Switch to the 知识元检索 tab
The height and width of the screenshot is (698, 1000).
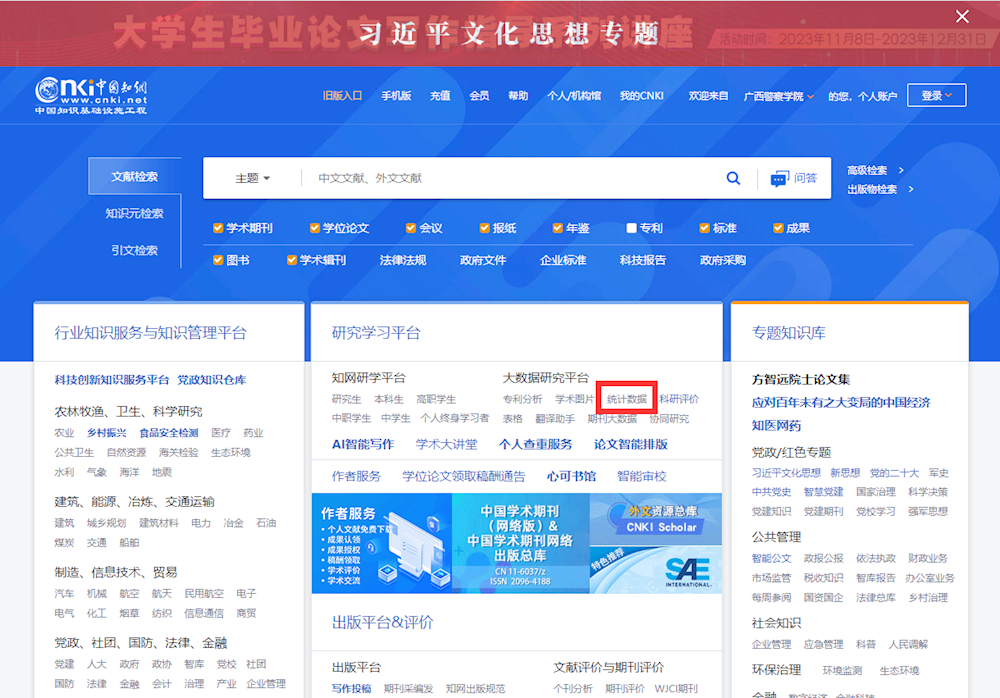pyautogui.click(x=134, y=213)
